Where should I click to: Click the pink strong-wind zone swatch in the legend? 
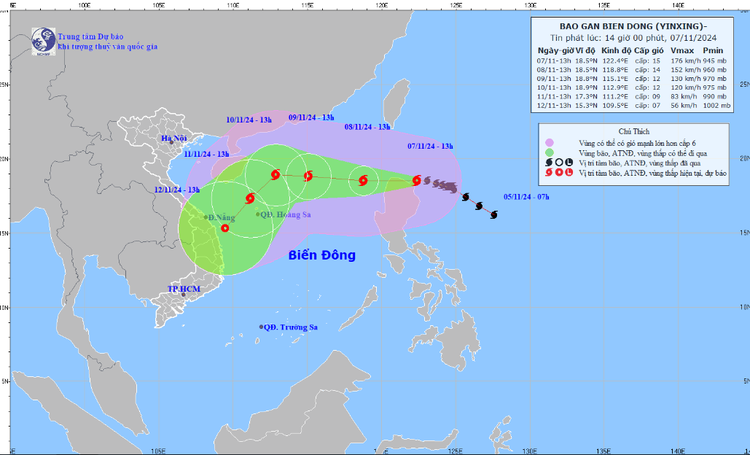click(550, 143)
